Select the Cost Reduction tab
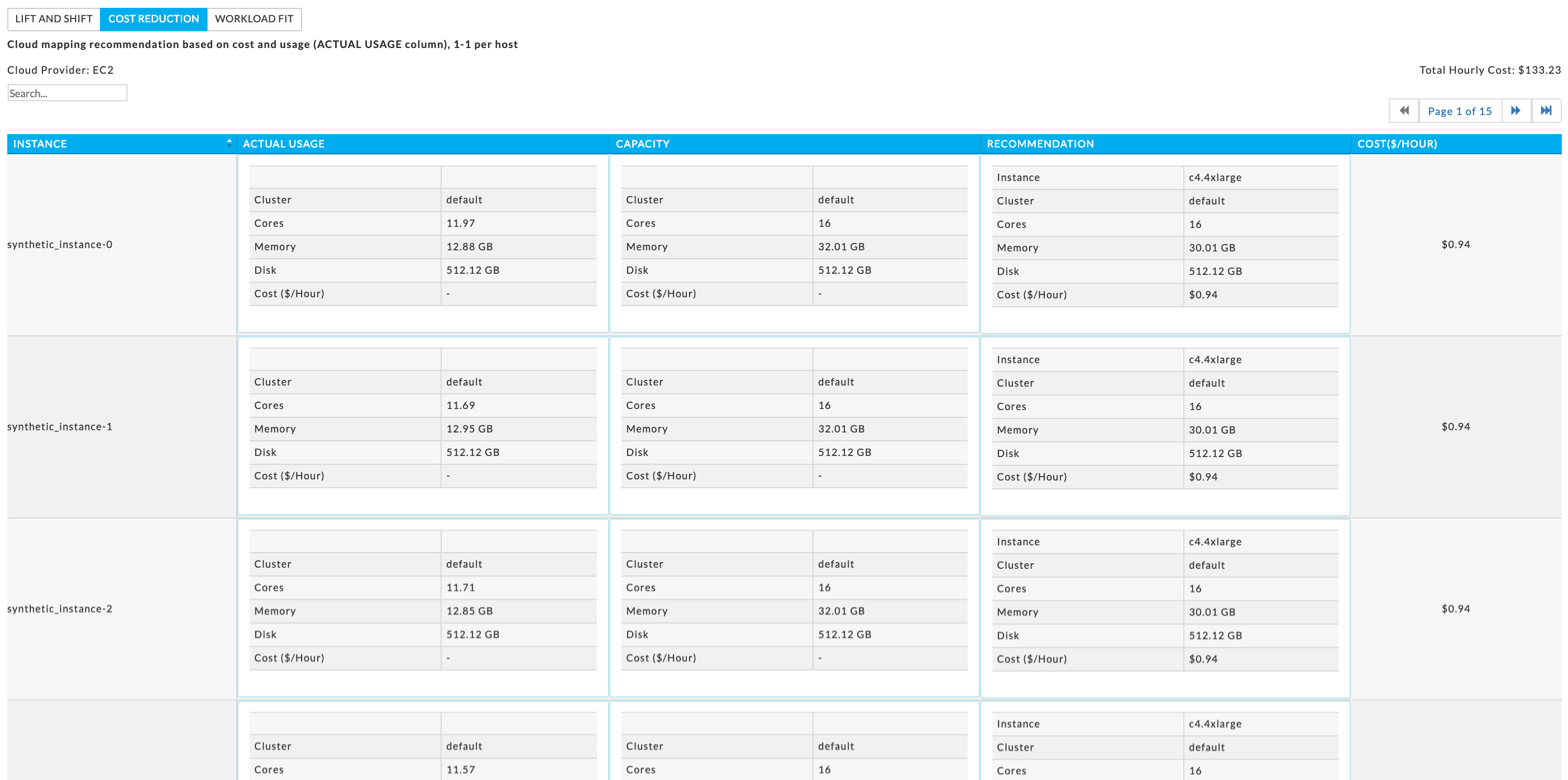 pyautogui.click(x=154, y=19)
